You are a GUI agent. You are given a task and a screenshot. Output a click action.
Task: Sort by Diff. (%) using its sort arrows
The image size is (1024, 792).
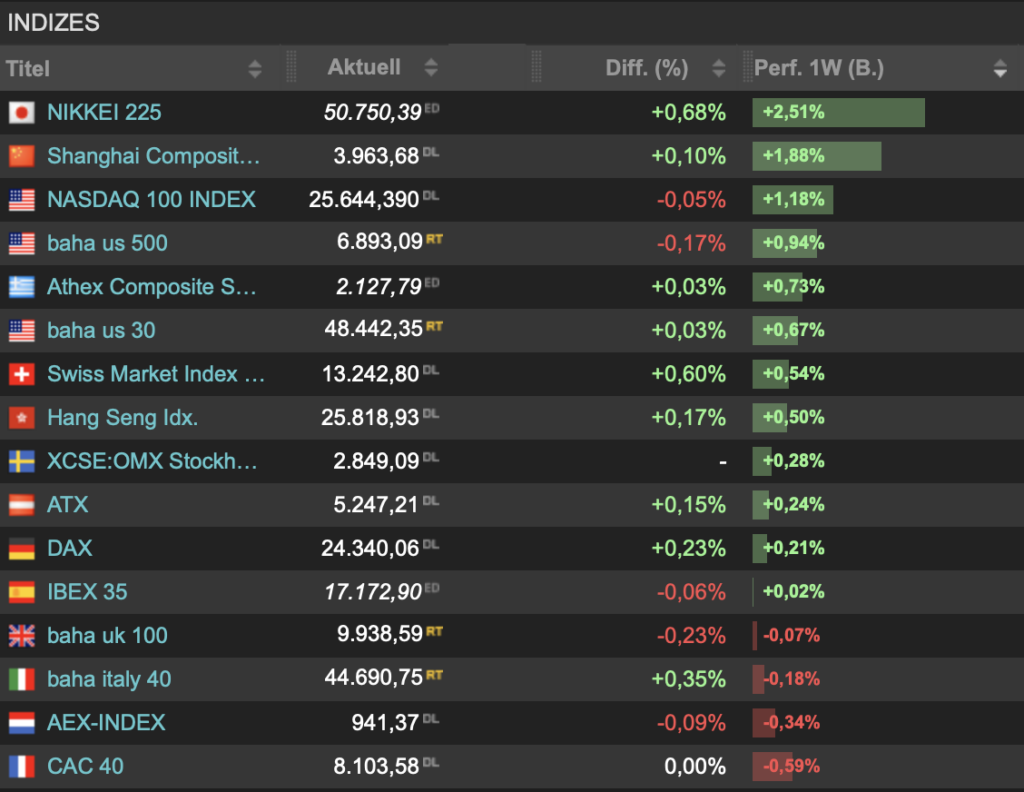[718, 69]
